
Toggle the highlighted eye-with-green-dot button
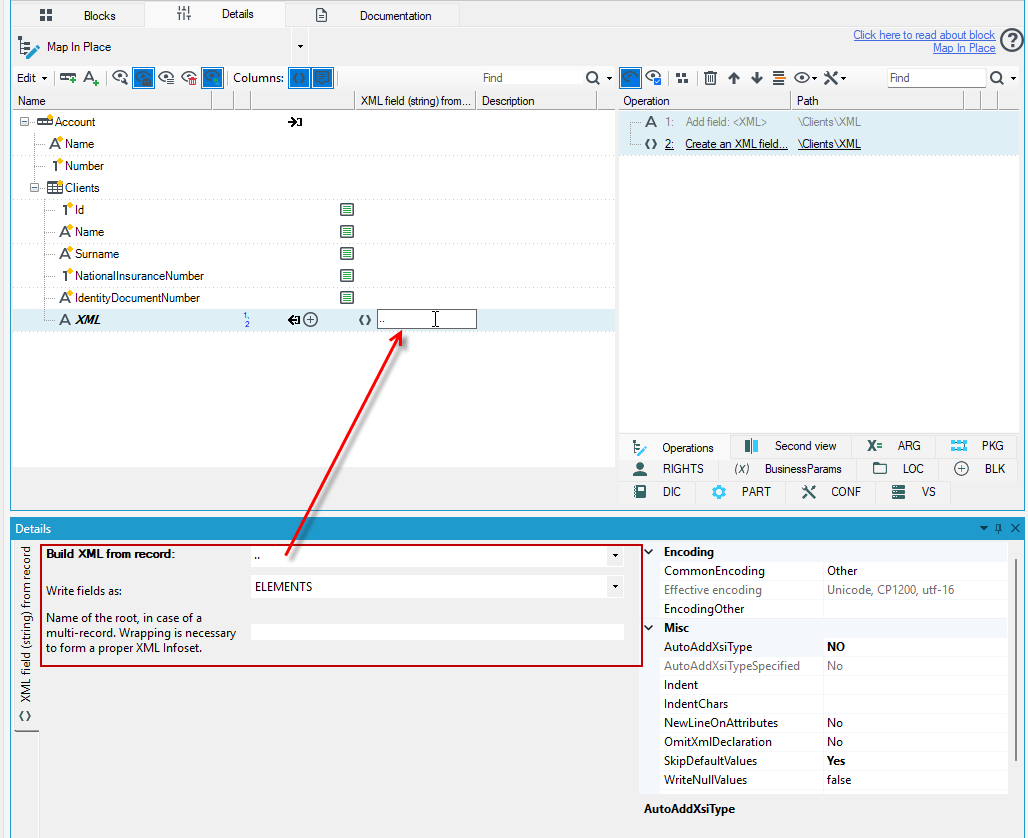[x=212, y=78]
